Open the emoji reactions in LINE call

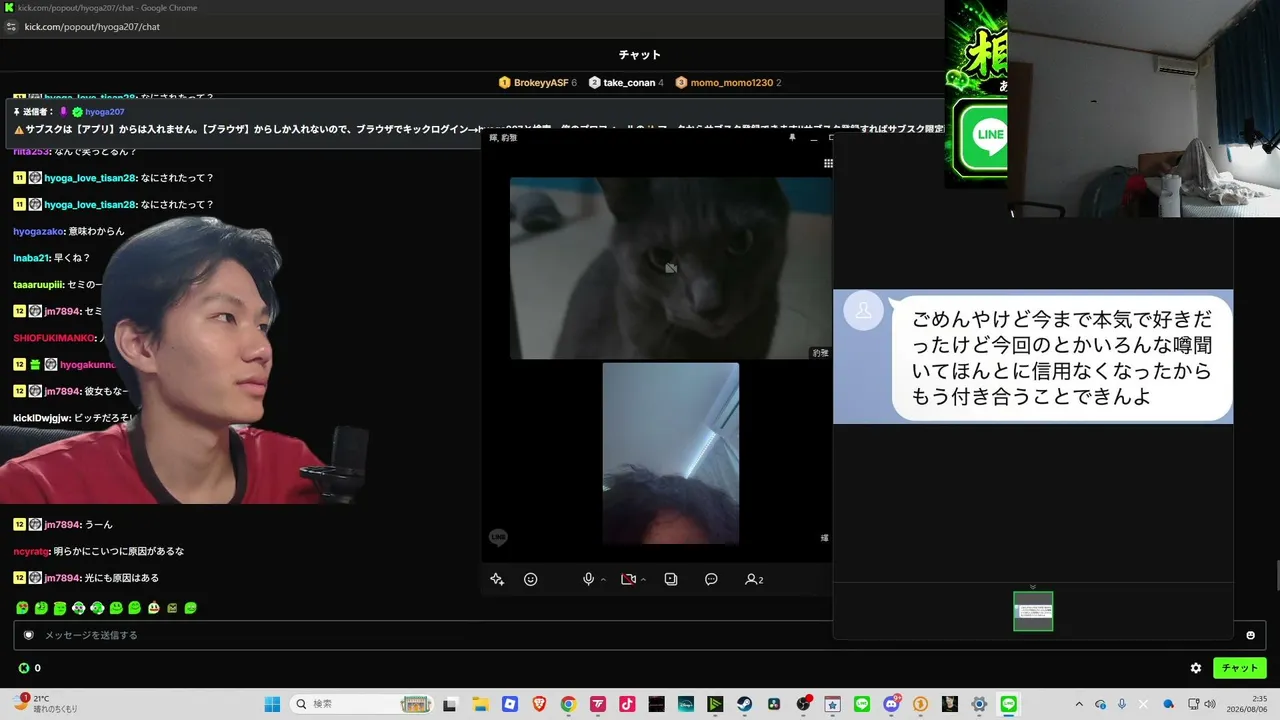point(531,579)
